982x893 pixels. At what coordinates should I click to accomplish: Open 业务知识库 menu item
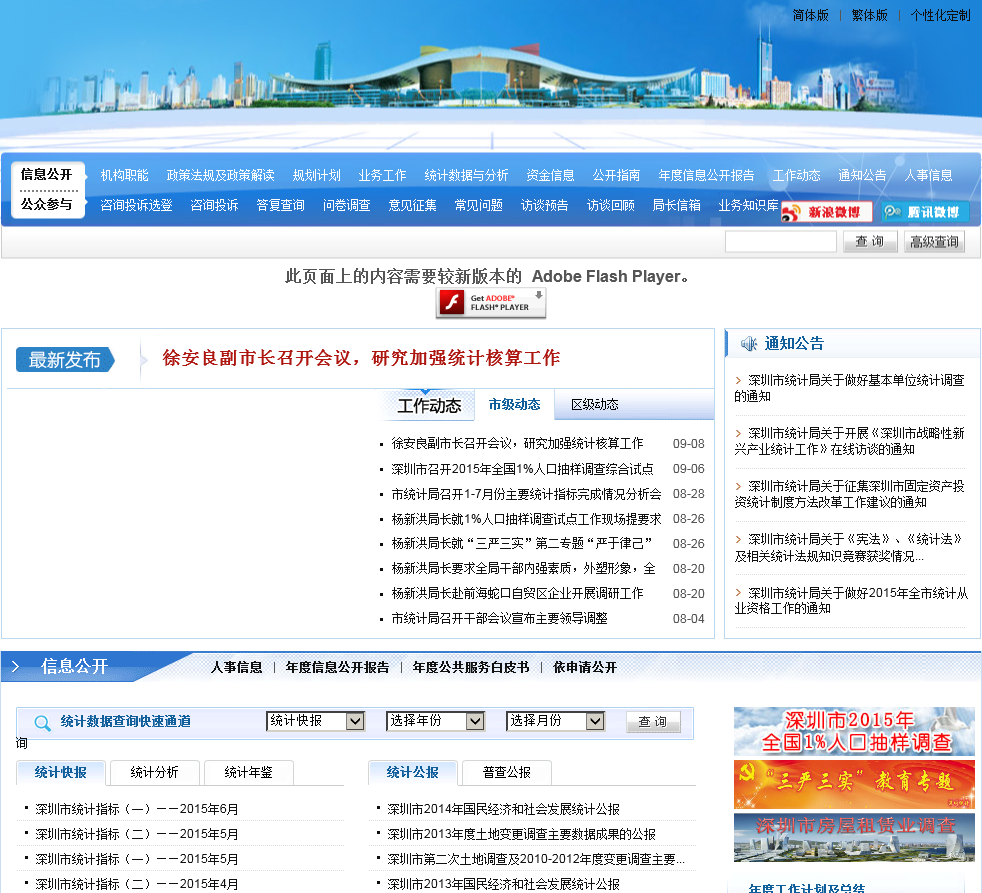coord(748,205)
